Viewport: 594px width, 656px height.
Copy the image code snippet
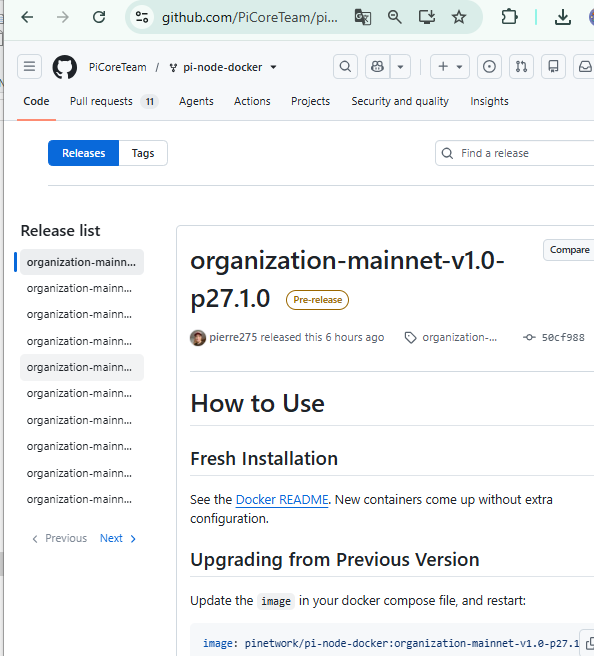[x=589, y=643]
